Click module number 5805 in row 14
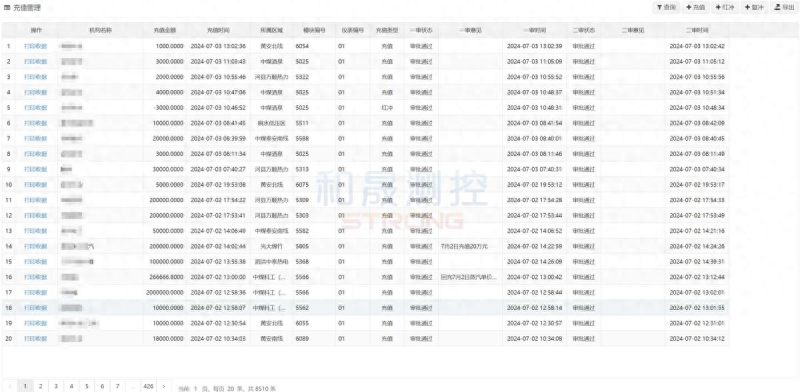This screenshot has height=392, width=800. pyautogui.click(x=302, y=246)
